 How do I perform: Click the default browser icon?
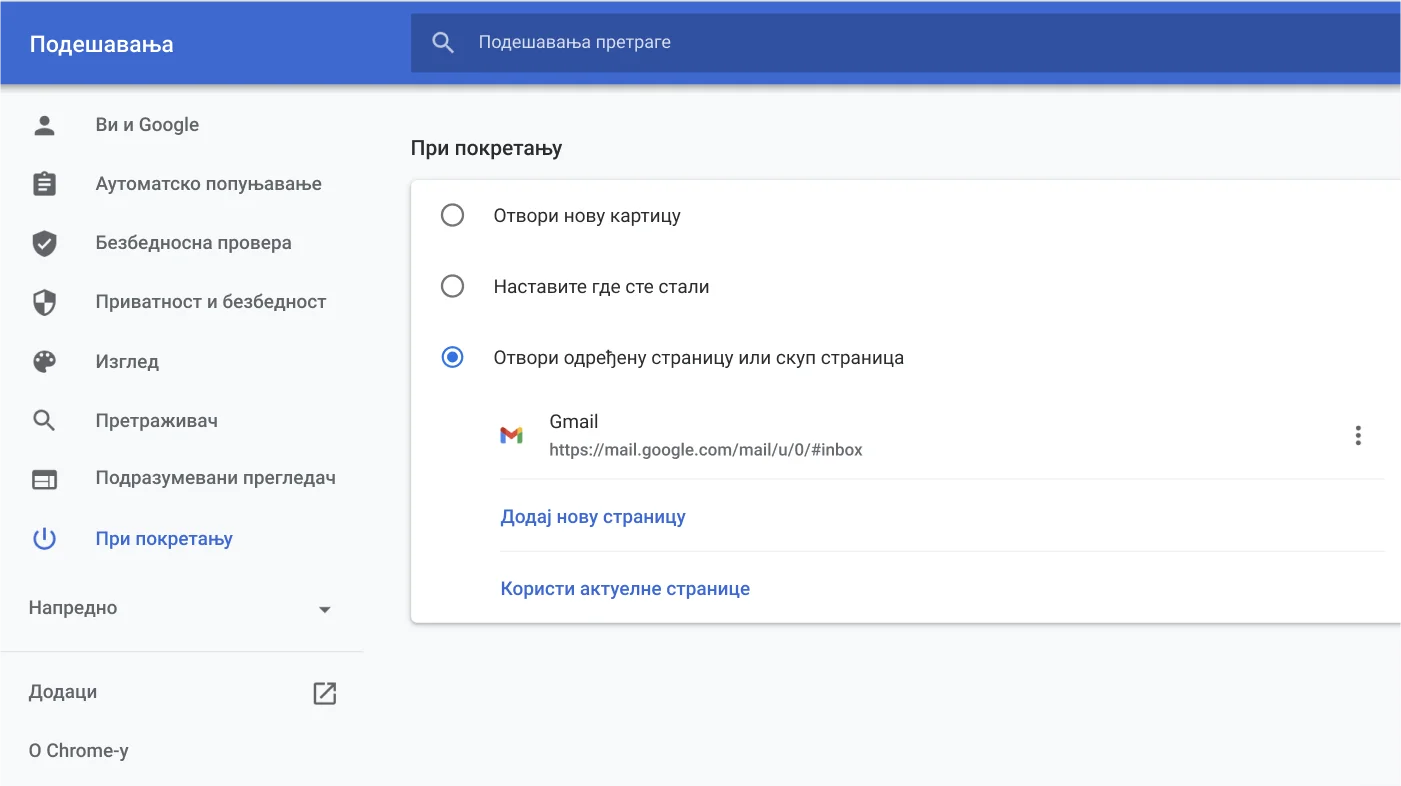coord(44,479)
